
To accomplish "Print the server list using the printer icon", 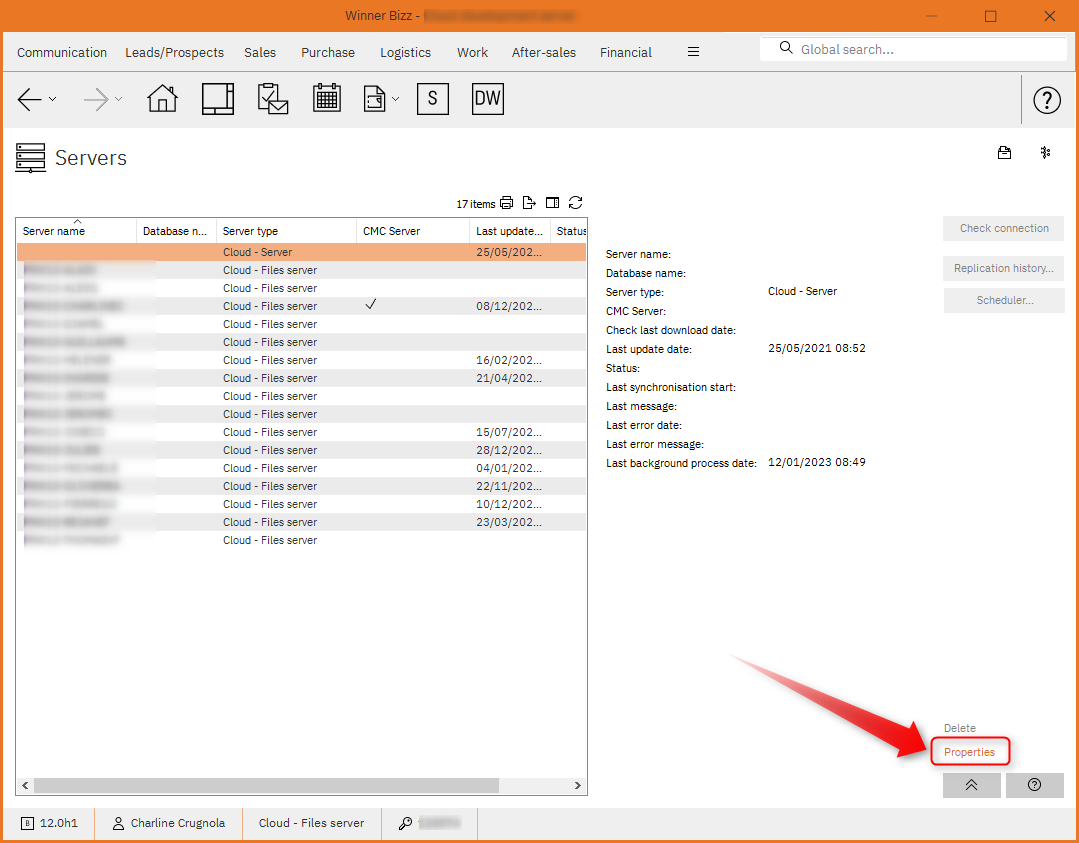I will point(506,202).
